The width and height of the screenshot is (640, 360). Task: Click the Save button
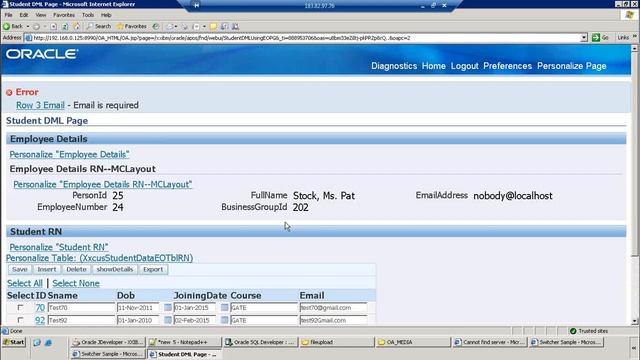20,269
